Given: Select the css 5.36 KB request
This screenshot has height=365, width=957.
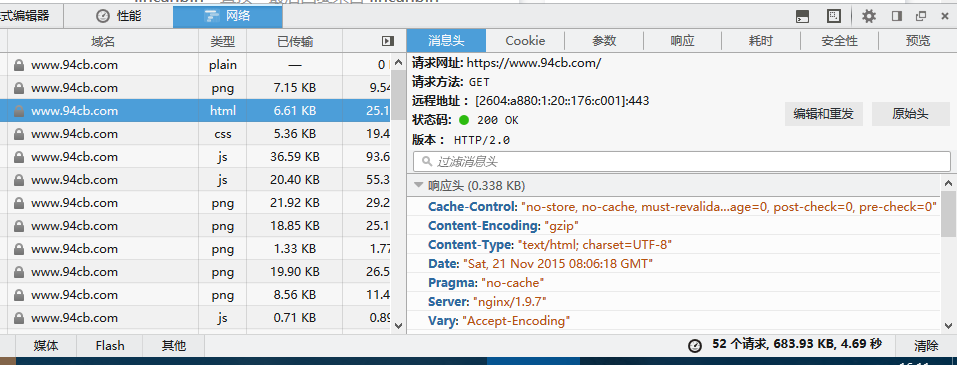Looking at the screenshot, I should coord(195,134).
